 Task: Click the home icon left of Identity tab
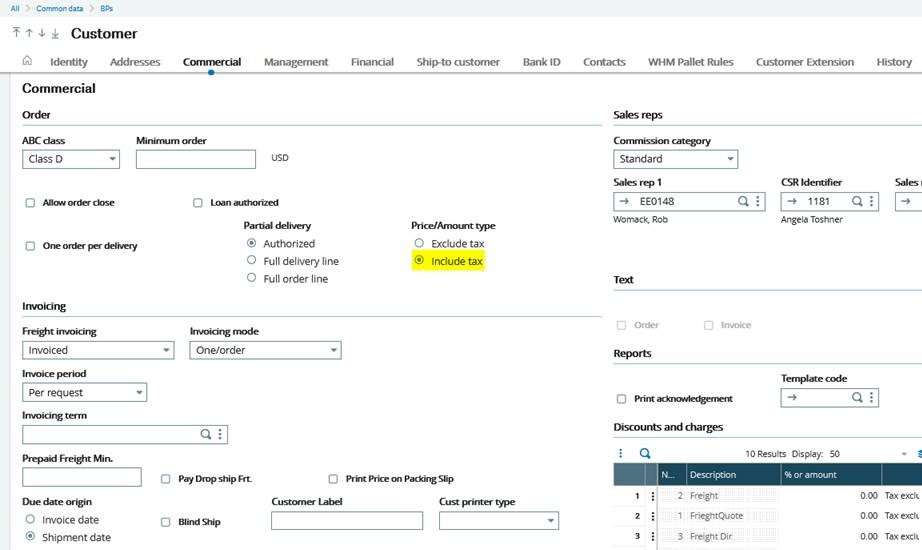[27, 61]
